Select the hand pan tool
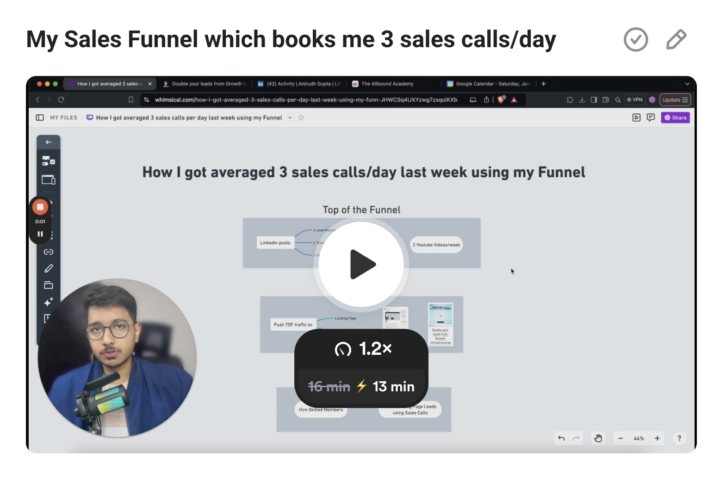This screenshot has height=482, width=720. coord(598,438)
